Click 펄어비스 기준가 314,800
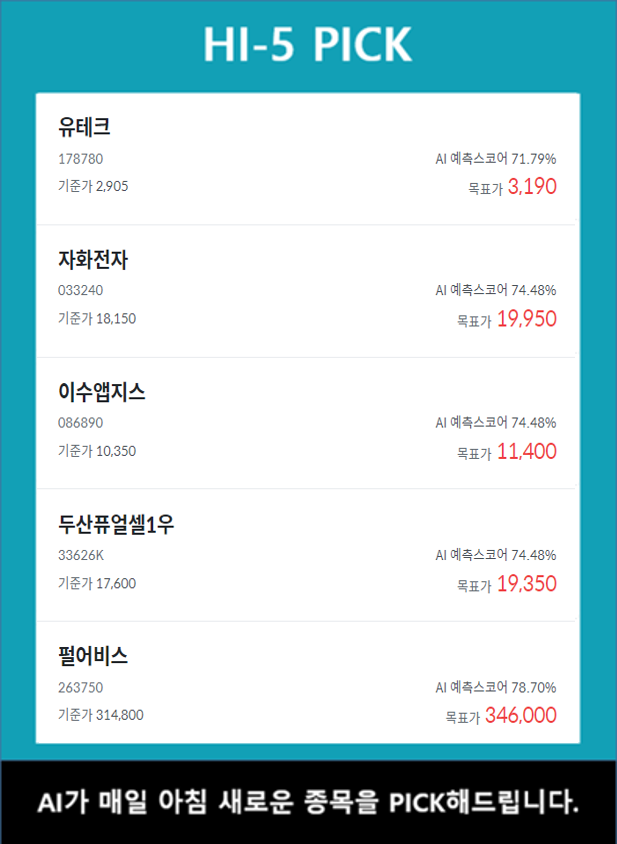The height and width of the screenshot is (844, 617). pos(100,715)
